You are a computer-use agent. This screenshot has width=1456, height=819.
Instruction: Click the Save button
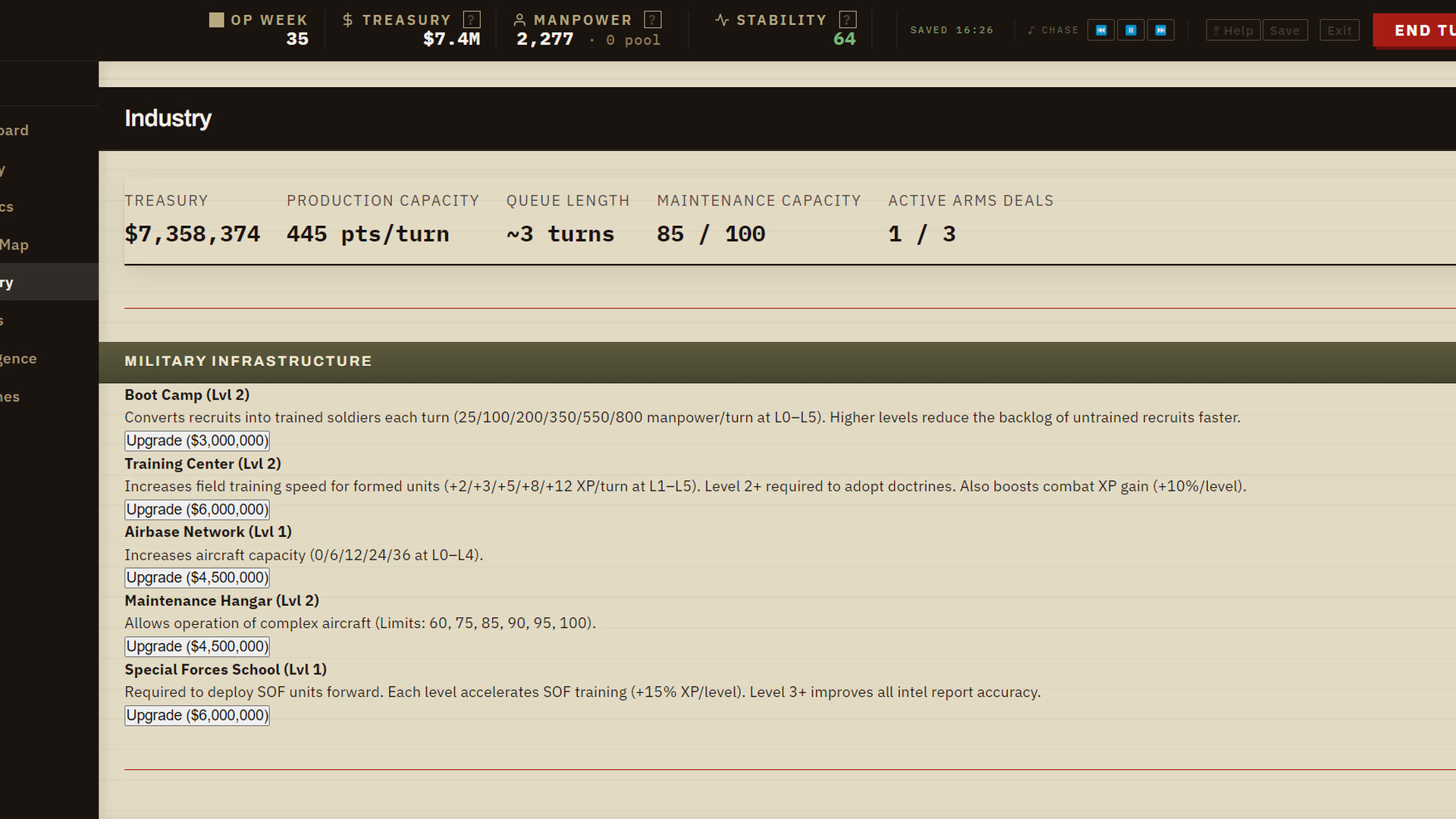point(1285,30)
